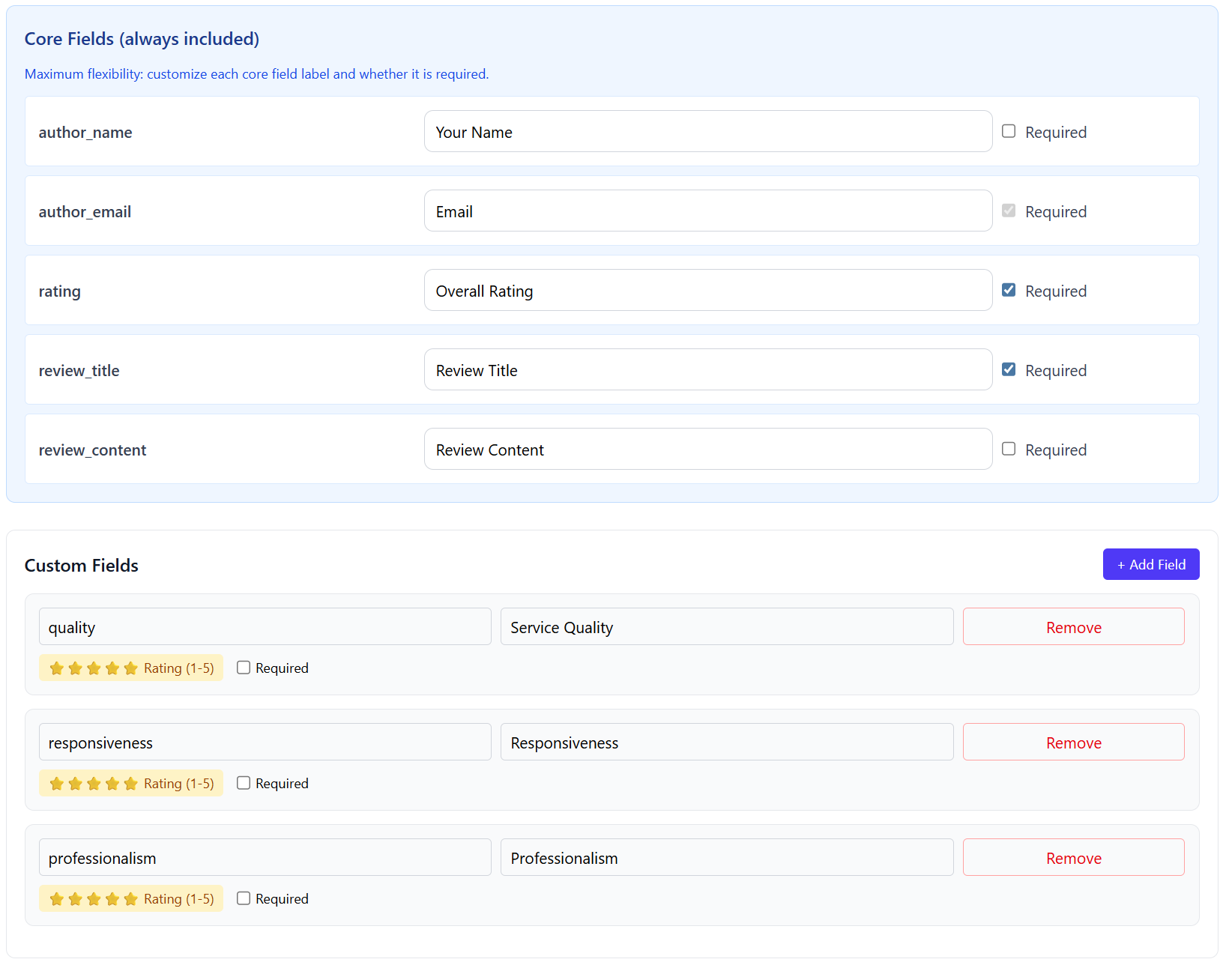Viewport: 1223px width, 980px height.
Task: Click the first star in the responsiveness rating badge
Action: click(x=57, y=783)
